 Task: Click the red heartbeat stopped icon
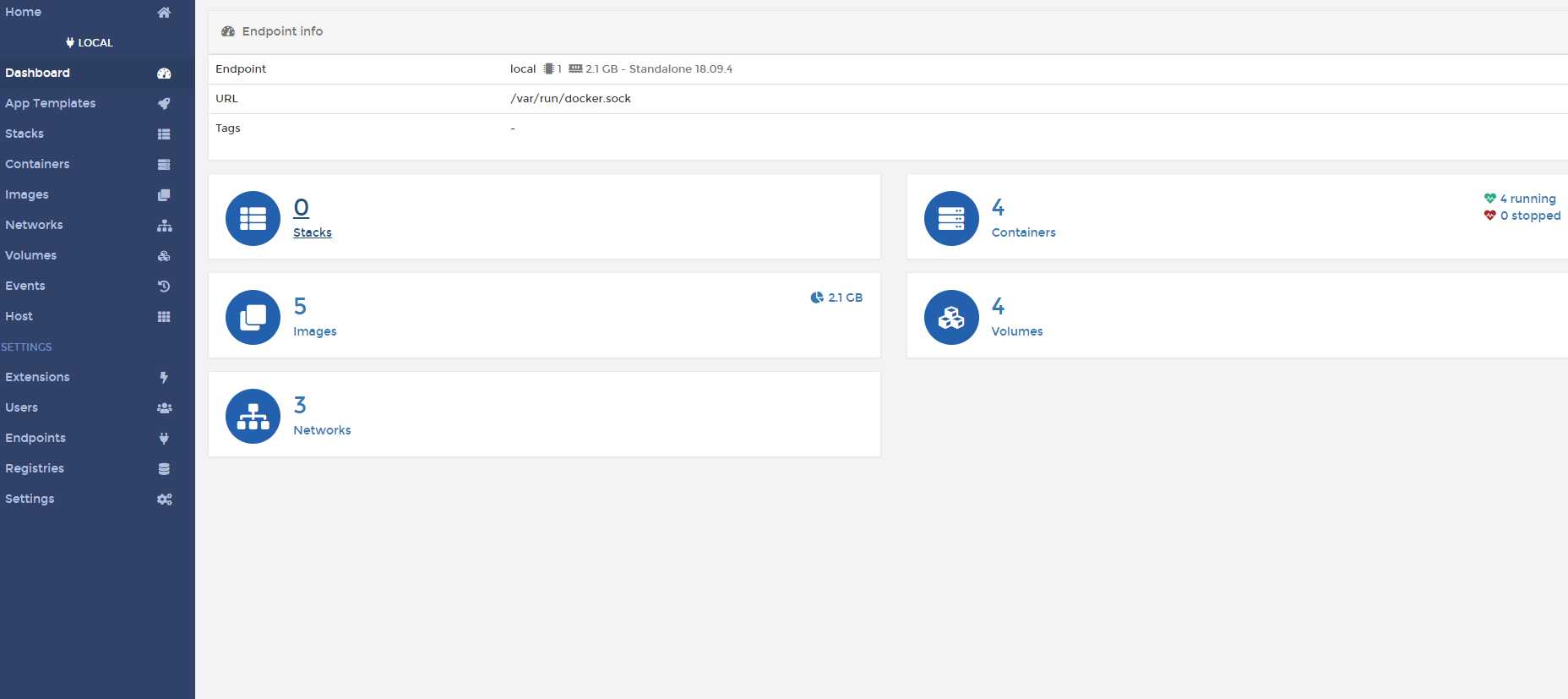point(1490,216)
